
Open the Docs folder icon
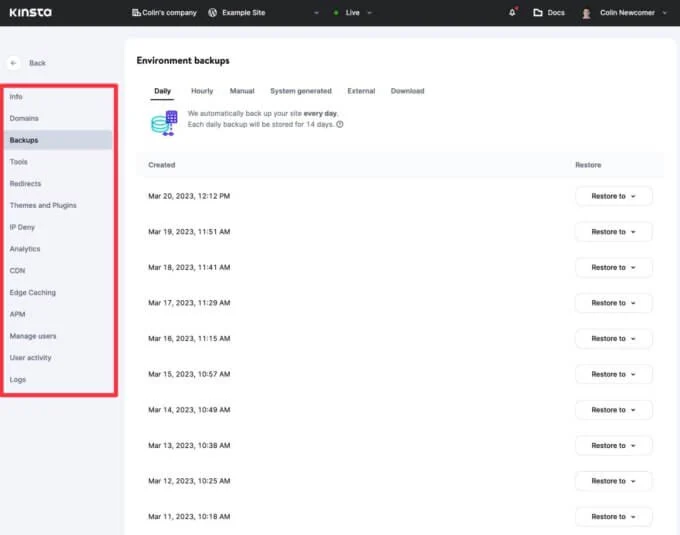click(538, 13)
